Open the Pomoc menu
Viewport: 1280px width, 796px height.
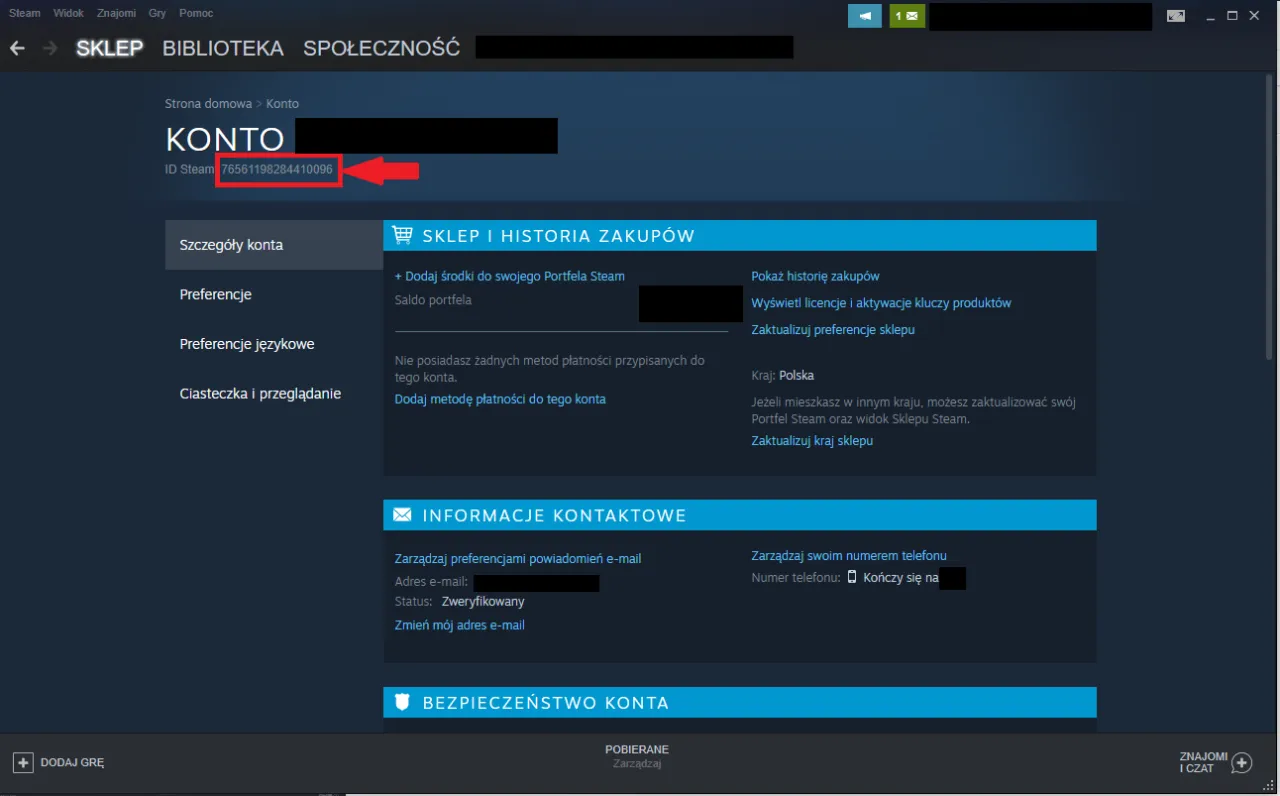pyautogui.click(x=196, y=13)
